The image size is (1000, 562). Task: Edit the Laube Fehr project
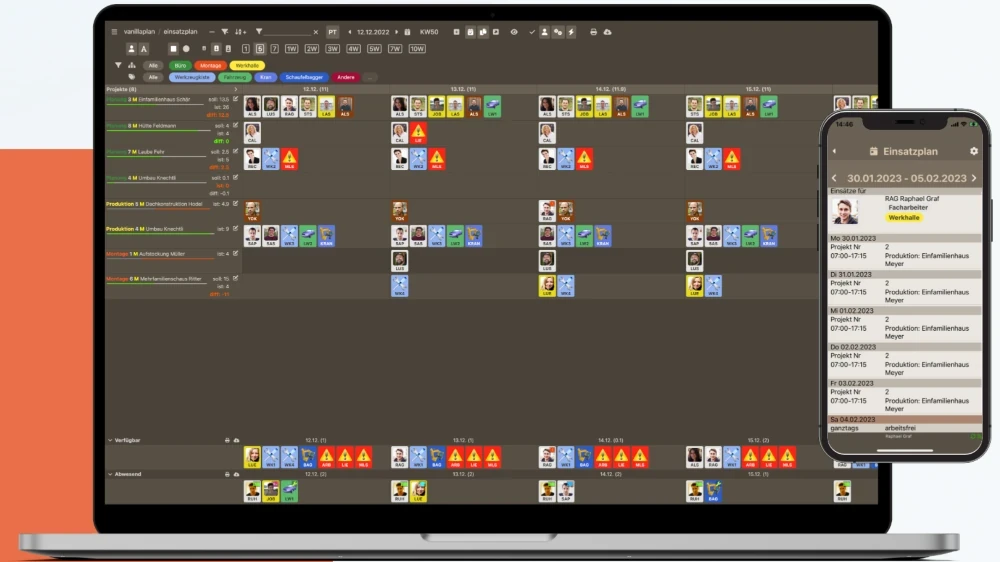235,152
